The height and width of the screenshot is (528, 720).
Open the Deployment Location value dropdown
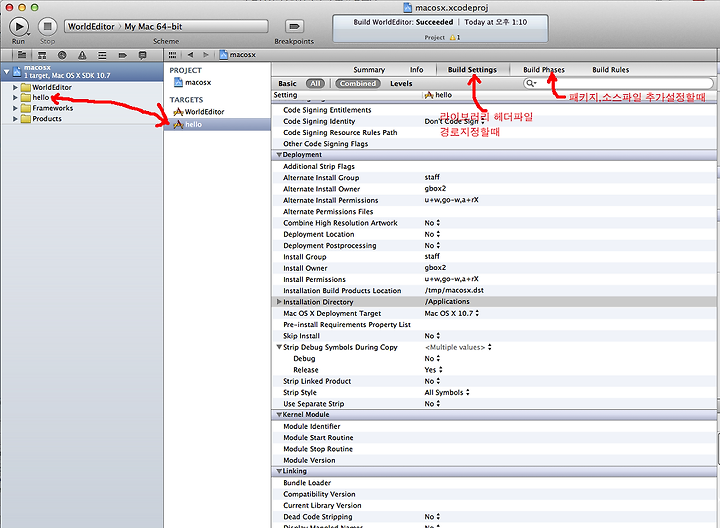[432, 234]
